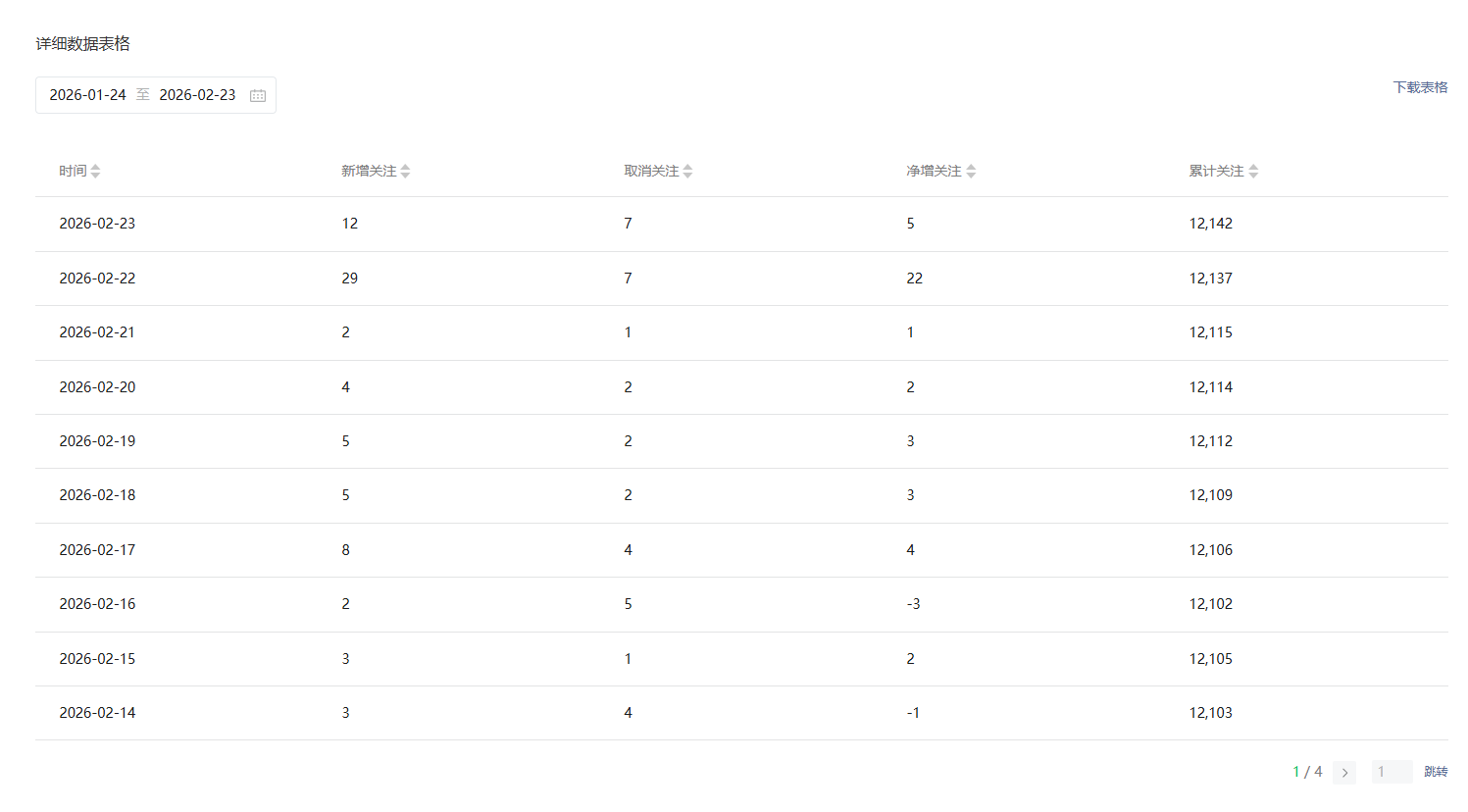The width and height of the screenshot is (1468, 812).
Task: Click 下载表格 download link
Action: coord(1420,87)
